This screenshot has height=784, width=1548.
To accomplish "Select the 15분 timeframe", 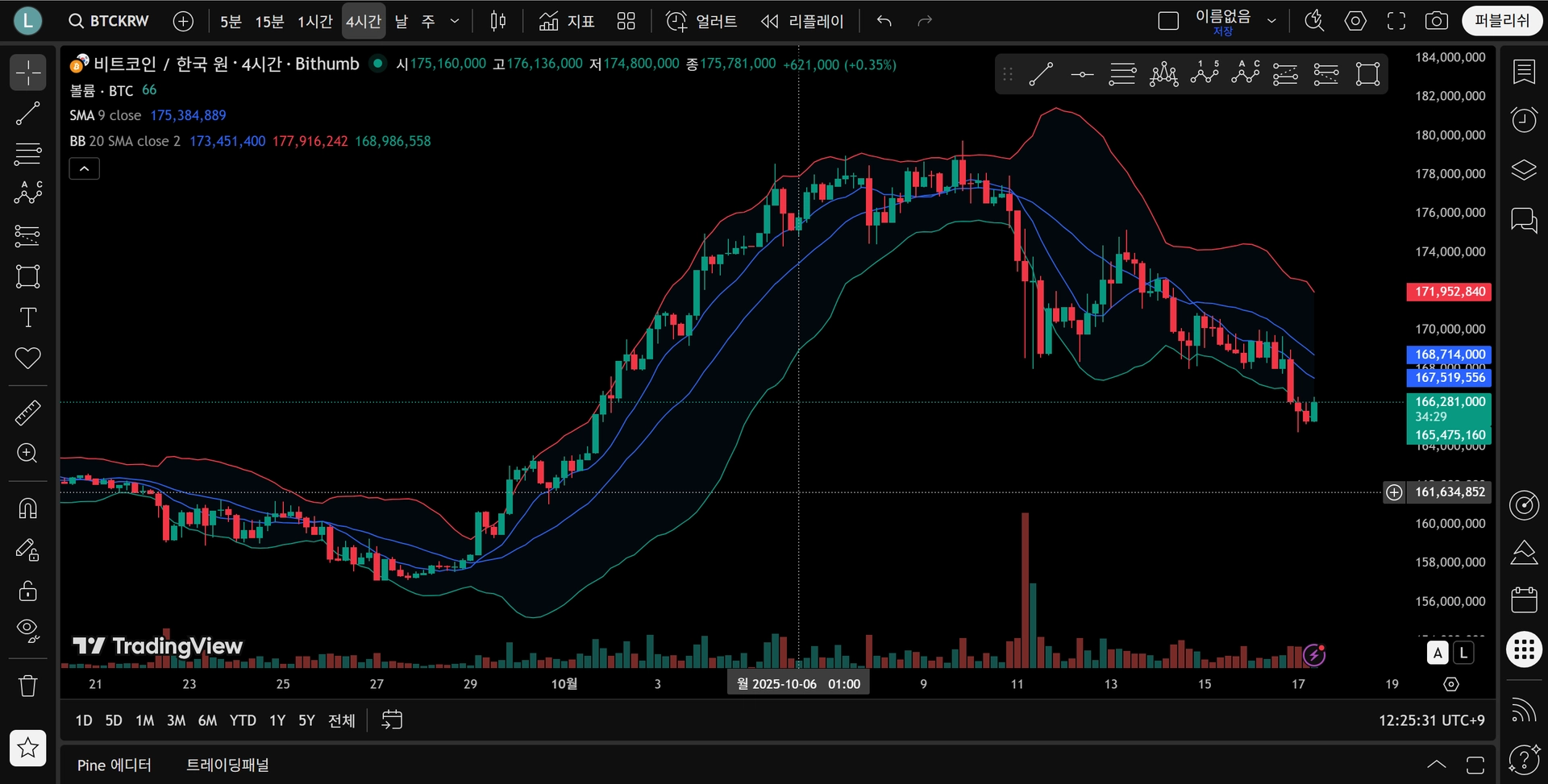I will 269,21.
